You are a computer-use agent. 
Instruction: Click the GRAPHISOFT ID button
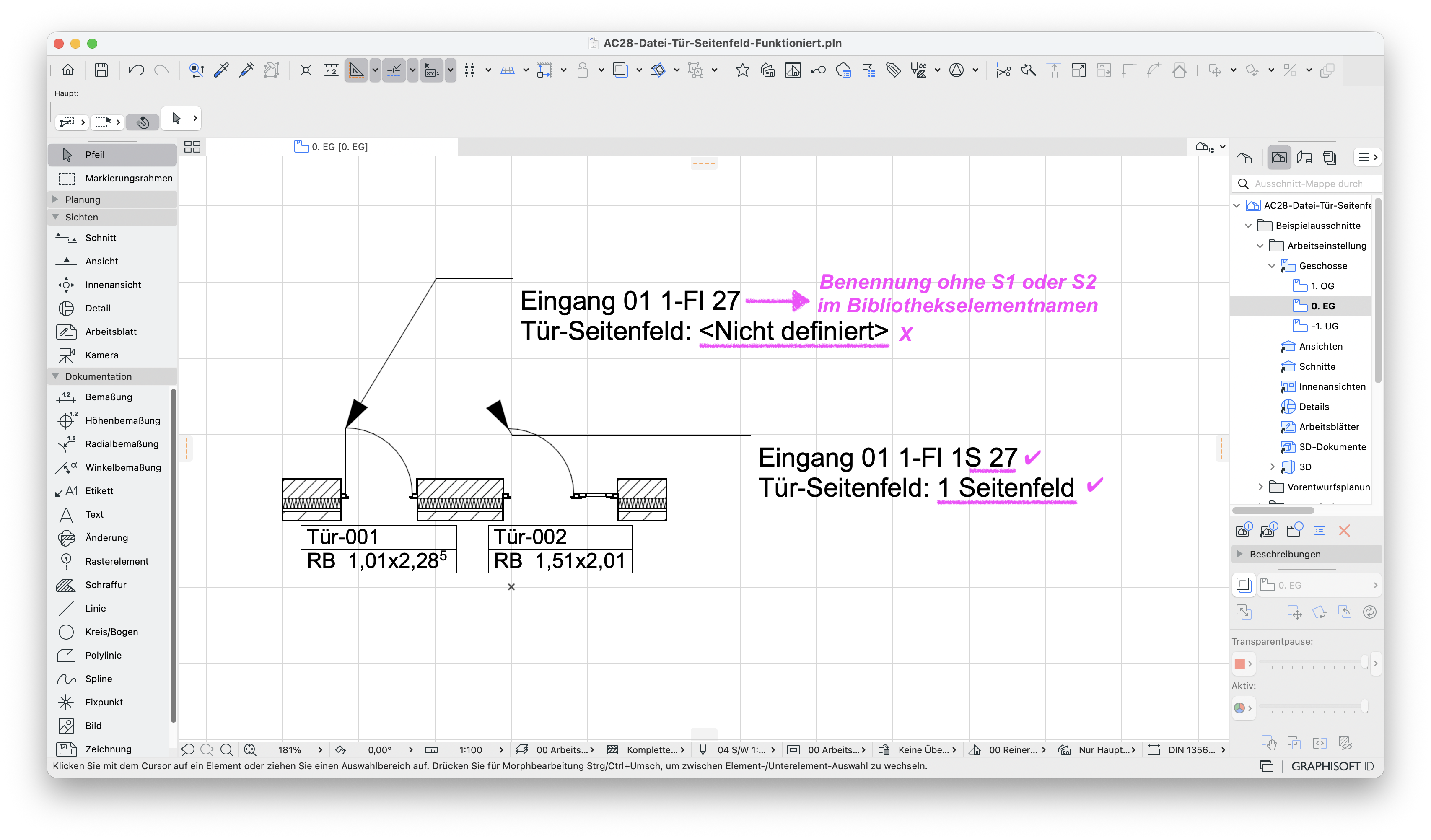coord(1332,766)
